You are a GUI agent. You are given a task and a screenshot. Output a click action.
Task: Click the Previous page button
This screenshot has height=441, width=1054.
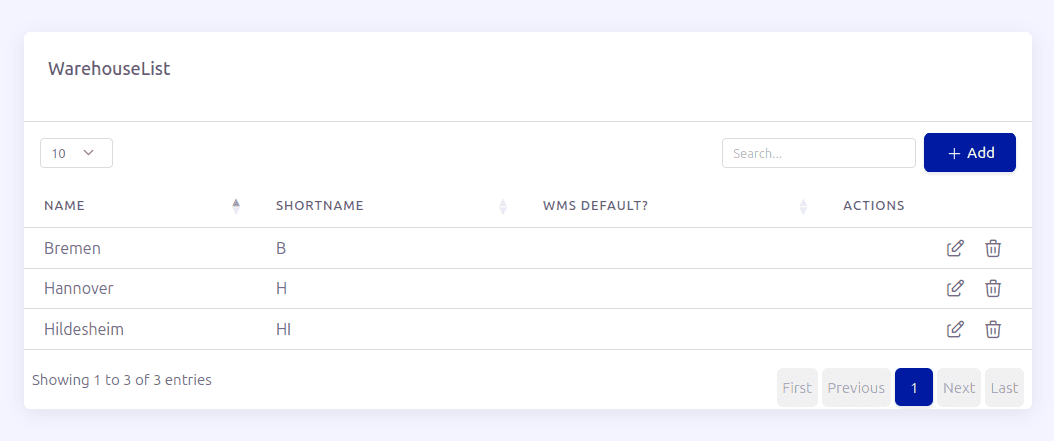click(x=856, y=387)
